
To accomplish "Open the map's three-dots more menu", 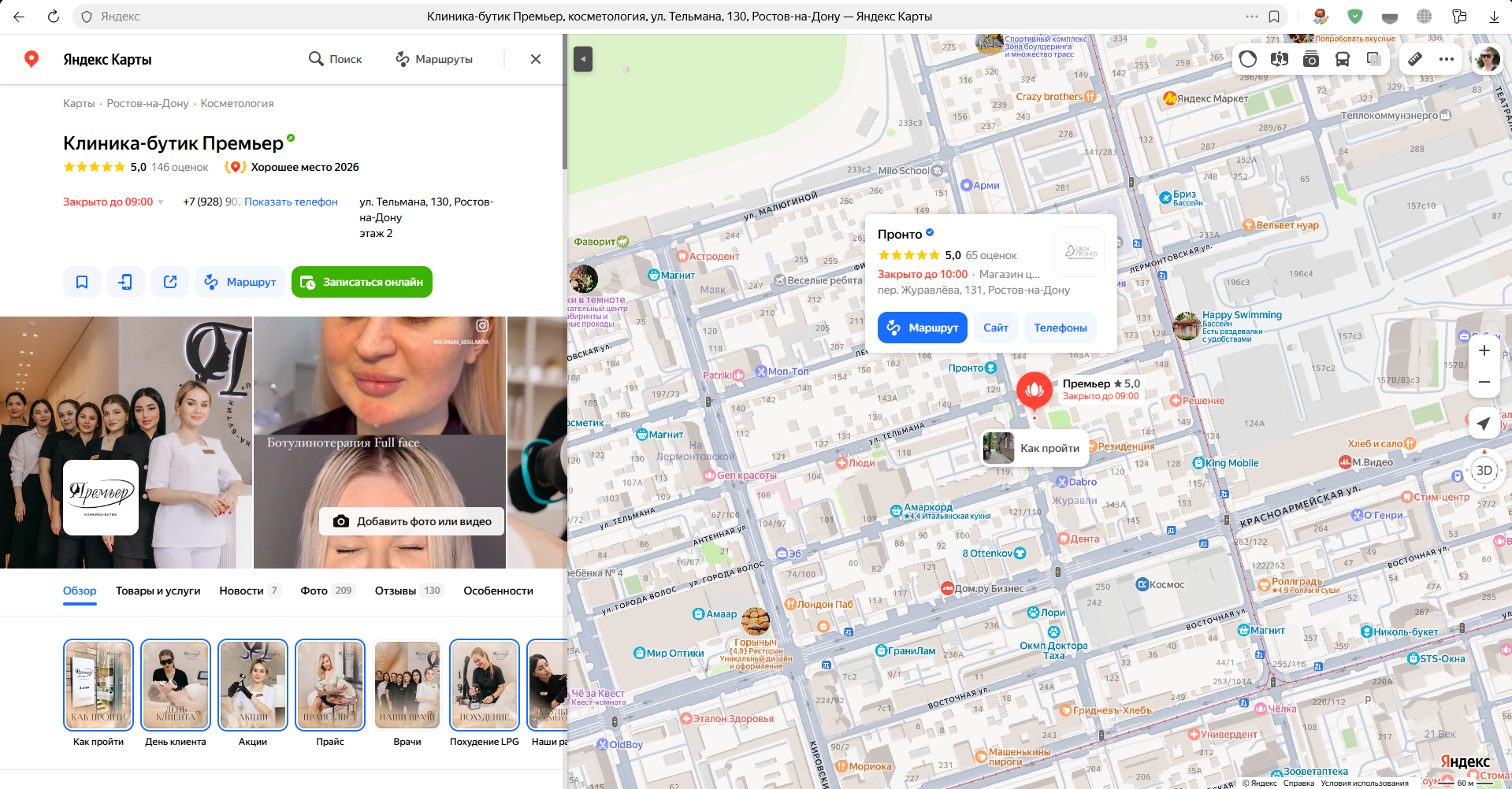I will coord(1447,59).
